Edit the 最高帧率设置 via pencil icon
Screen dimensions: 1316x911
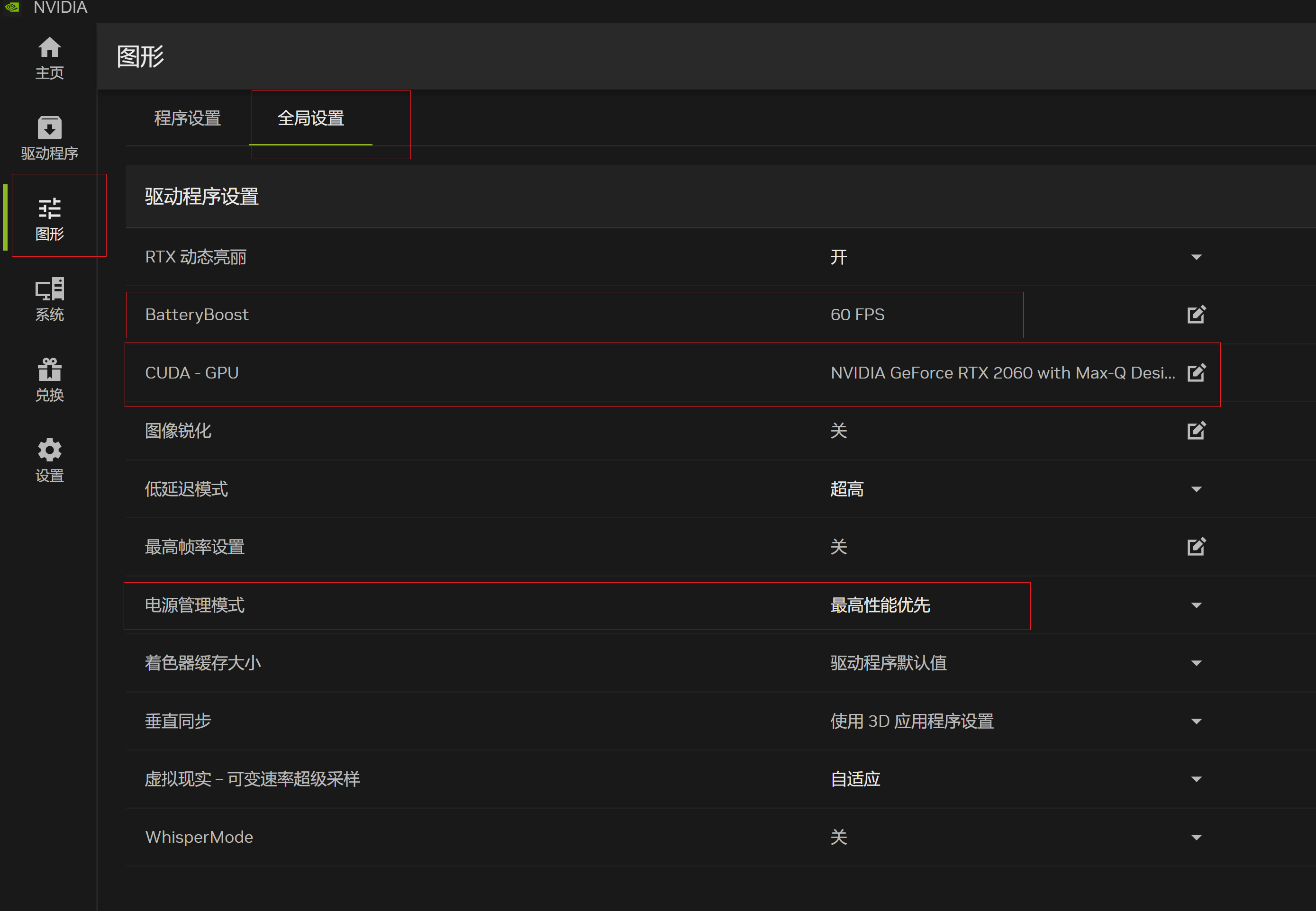point(1196,546)
